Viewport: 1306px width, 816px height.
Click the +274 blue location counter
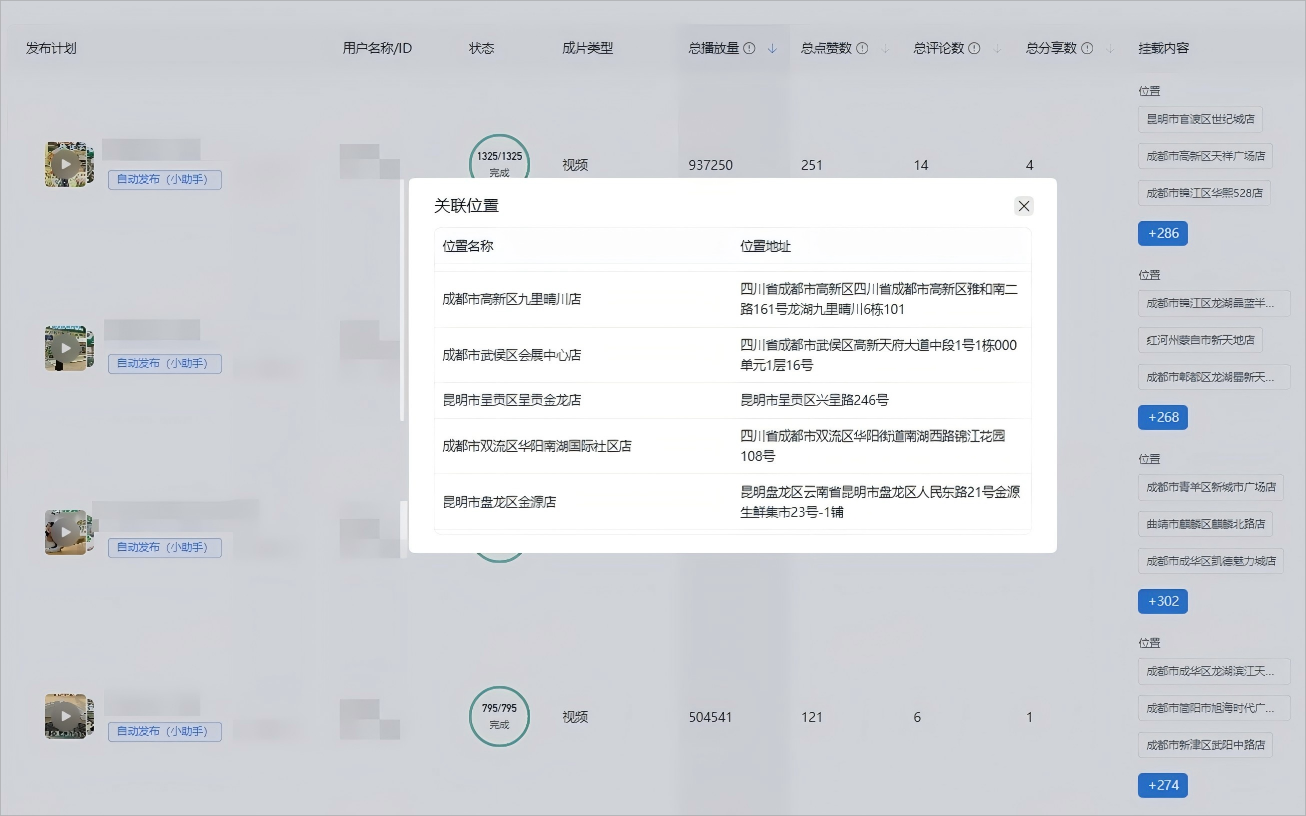click(1162, 785)
